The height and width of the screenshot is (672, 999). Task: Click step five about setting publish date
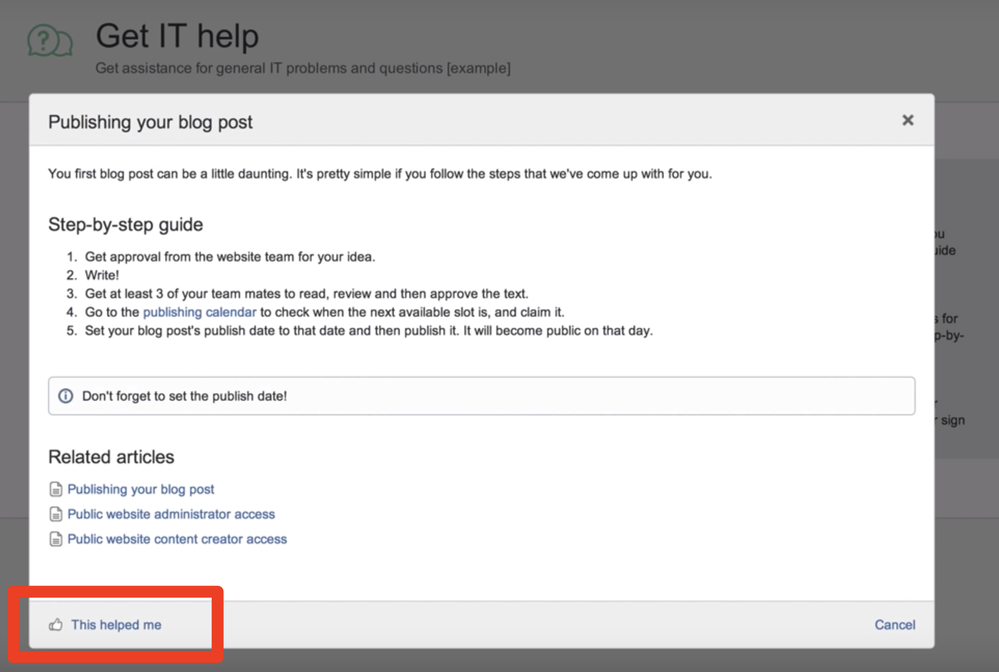(x=369, y=331)
